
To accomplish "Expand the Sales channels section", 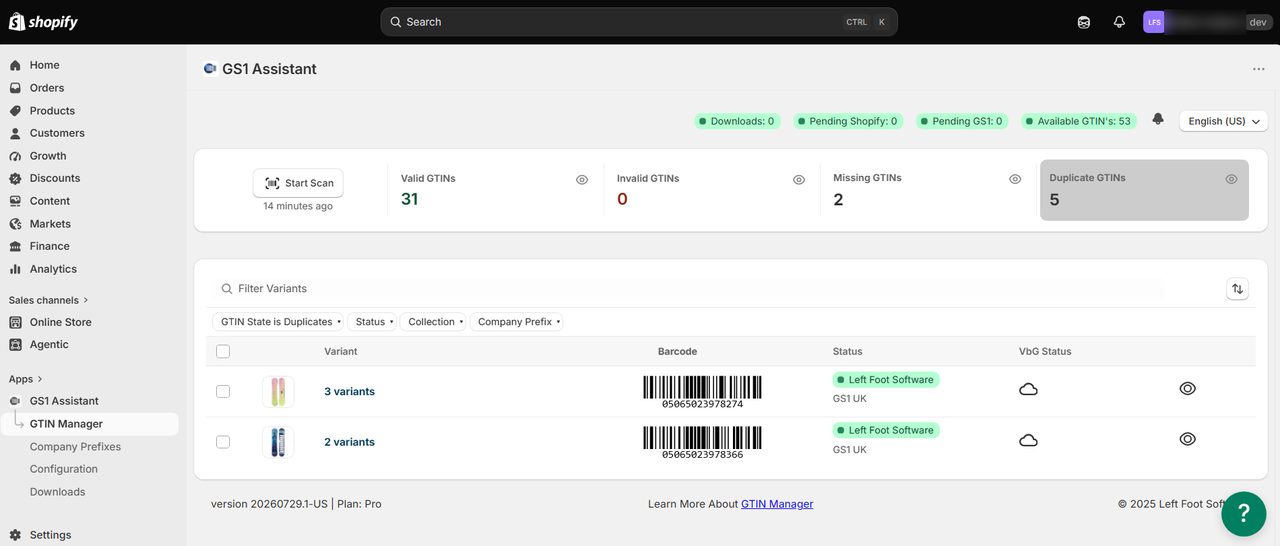I will click(x=49, y=300).
